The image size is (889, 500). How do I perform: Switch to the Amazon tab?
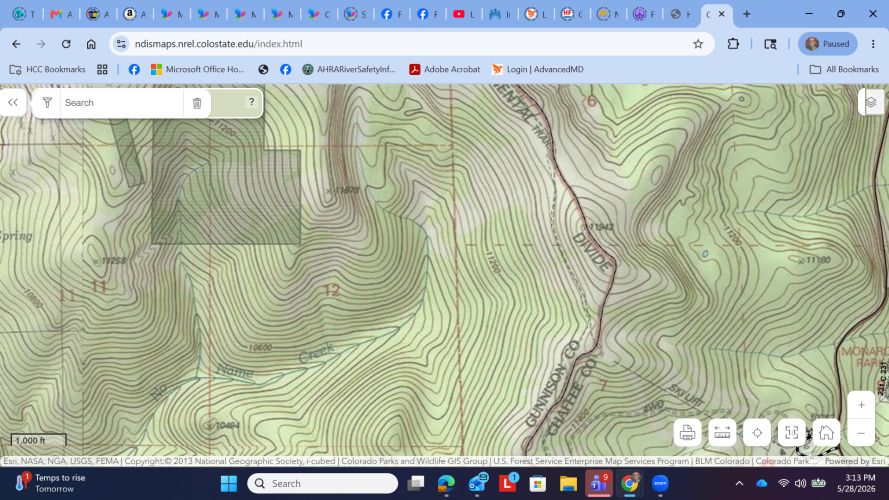134,14
